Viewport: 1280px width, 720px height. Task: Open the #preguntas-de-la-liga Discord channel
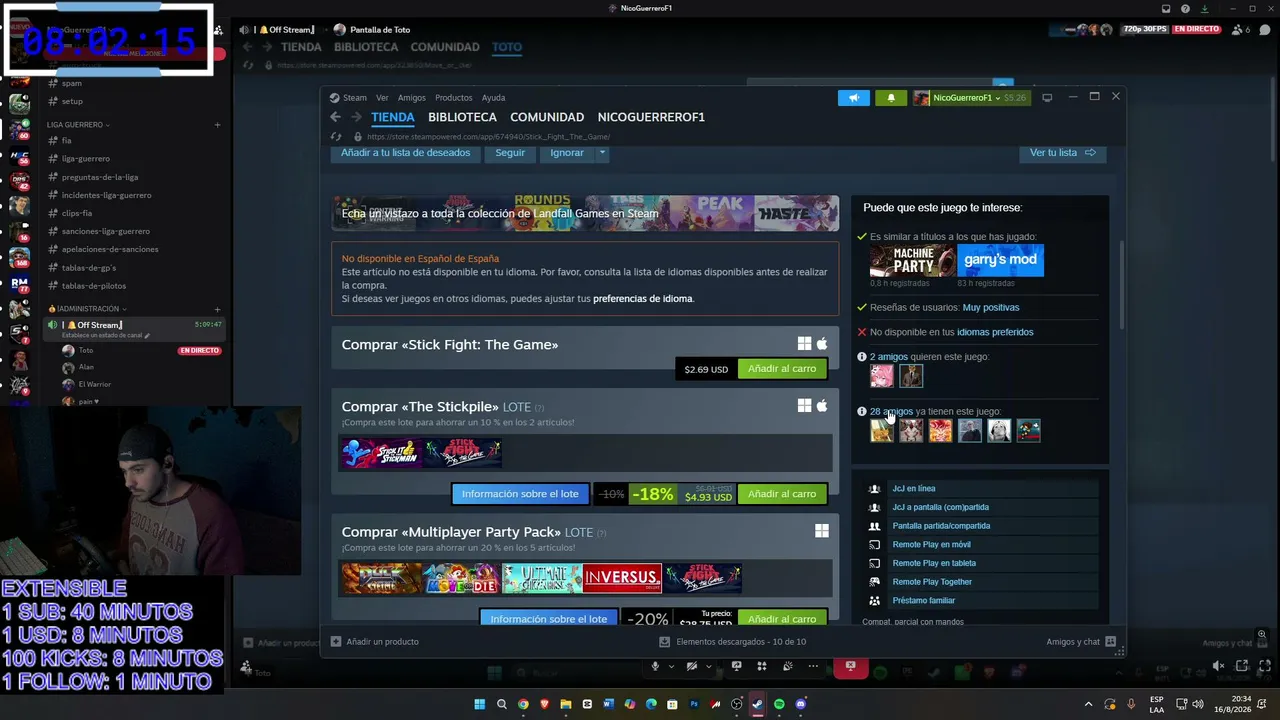point(100,177)
